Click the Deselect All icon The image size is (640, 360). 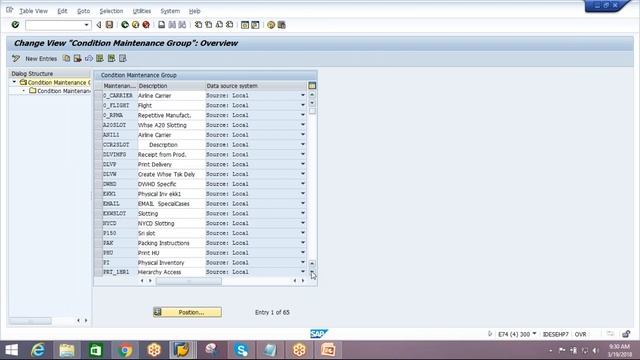click(122, 58)
